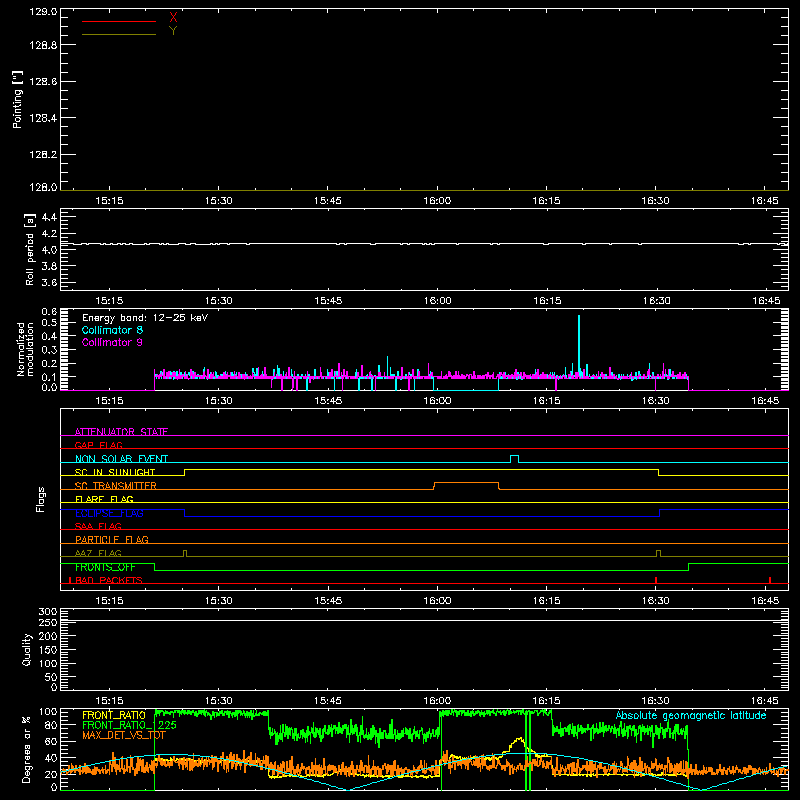
Task: Click the raised orange SC_TRANSMITTER pulse segment
Action: (x=466, y=483)
